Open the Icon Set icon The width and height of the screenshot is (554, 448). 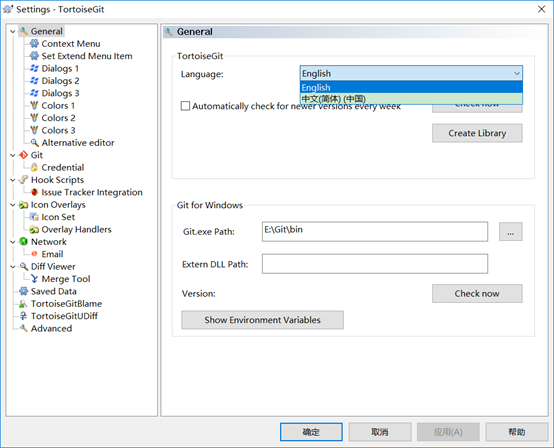pos(34,217)
